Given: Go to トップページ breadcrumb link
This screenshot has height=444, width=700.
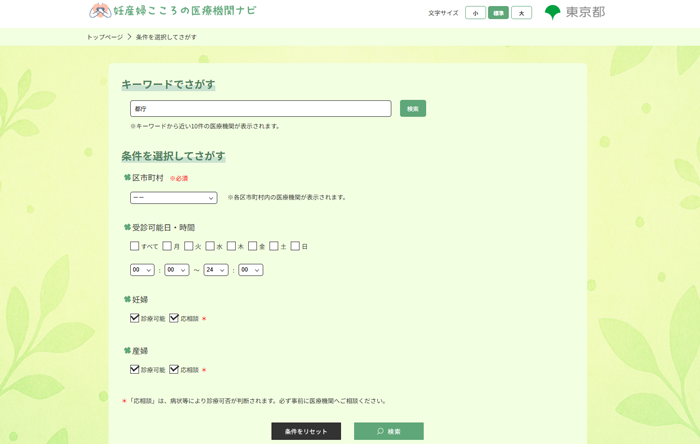Looking at the screenshot, I should click(x=105, y=37).
